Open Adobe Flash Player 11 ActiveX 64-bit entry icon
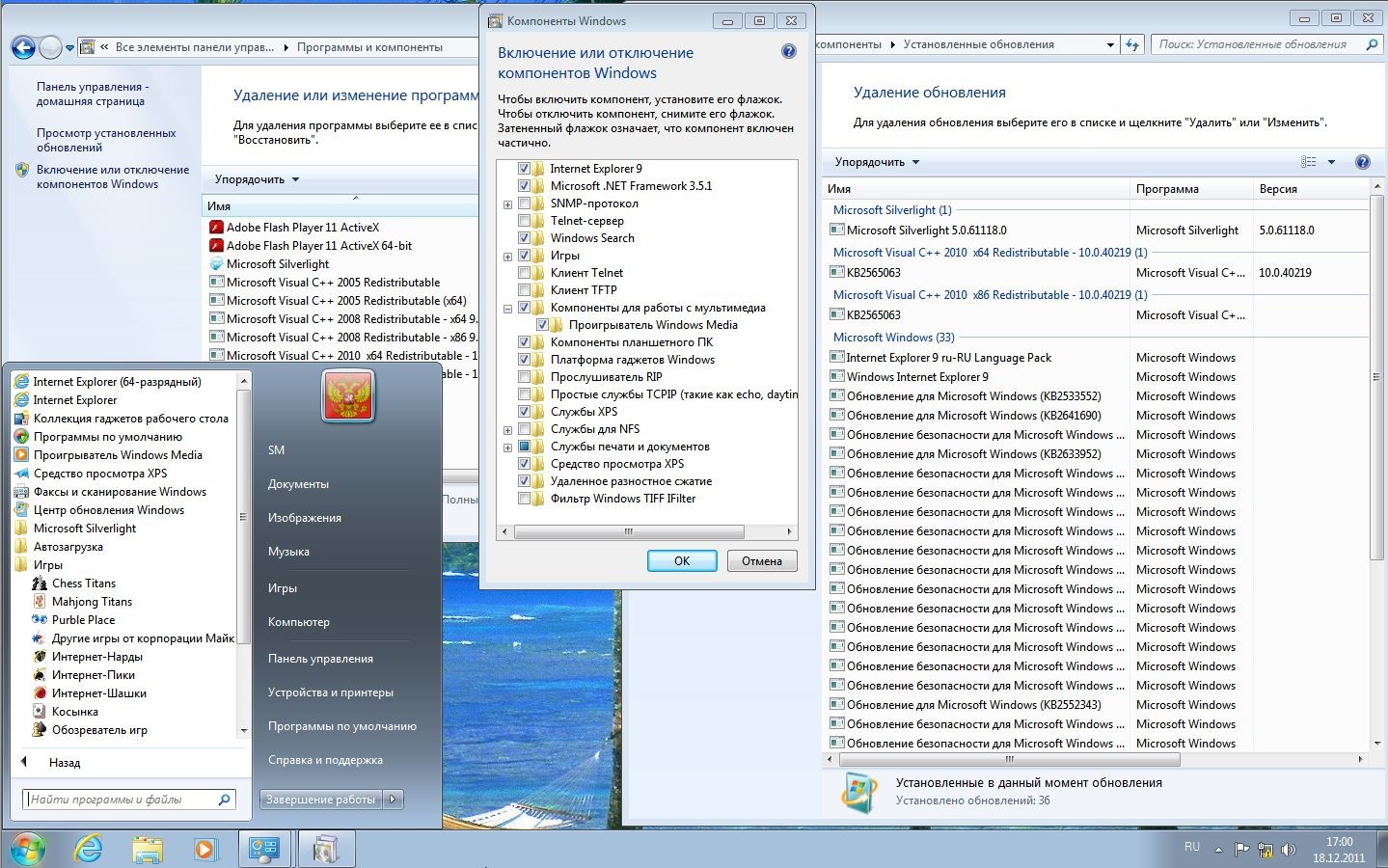This screenshot has width=1388, height=868. 217,246
